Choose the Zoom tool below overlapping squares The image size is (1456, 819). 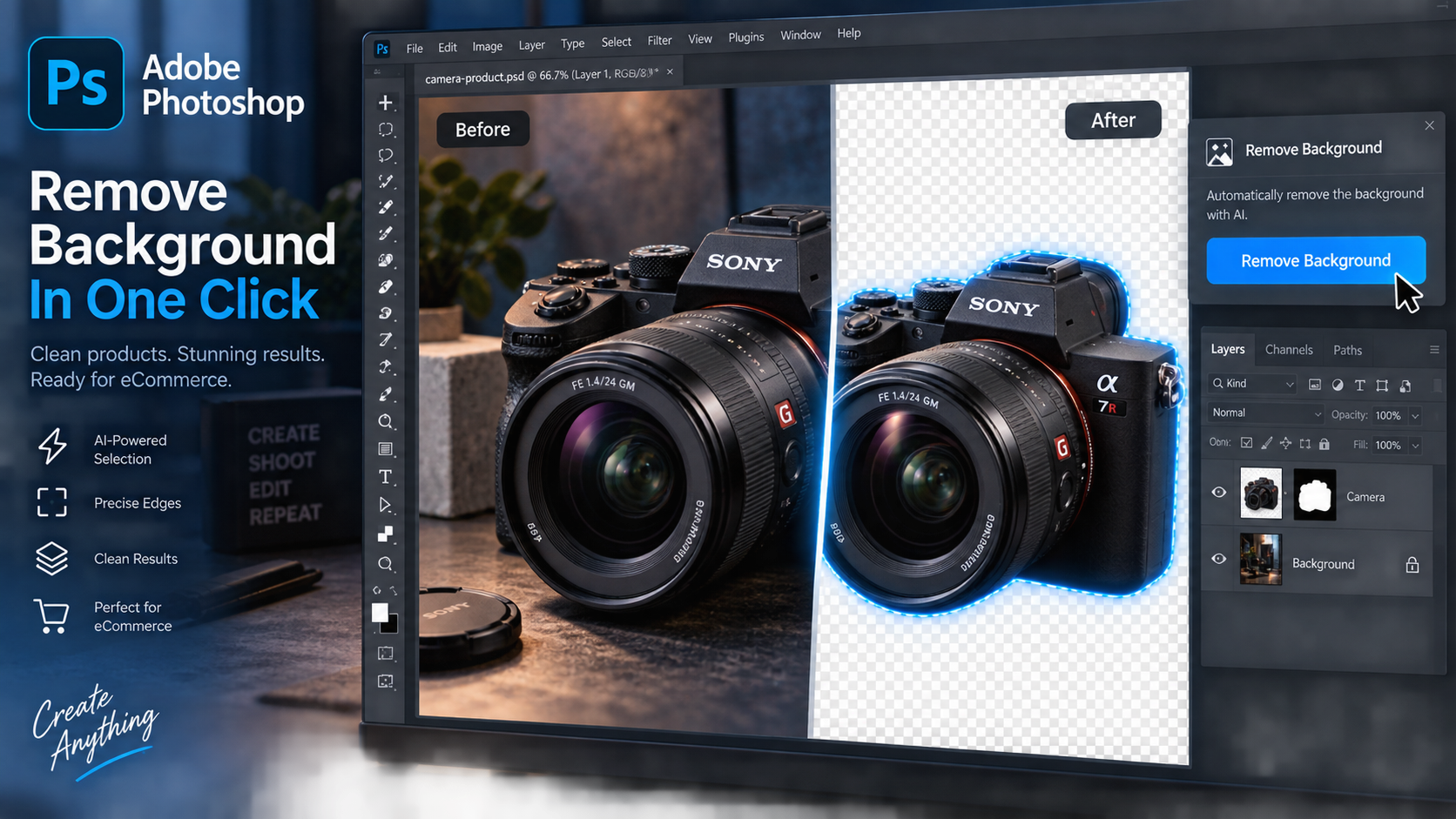click(385, 564)
